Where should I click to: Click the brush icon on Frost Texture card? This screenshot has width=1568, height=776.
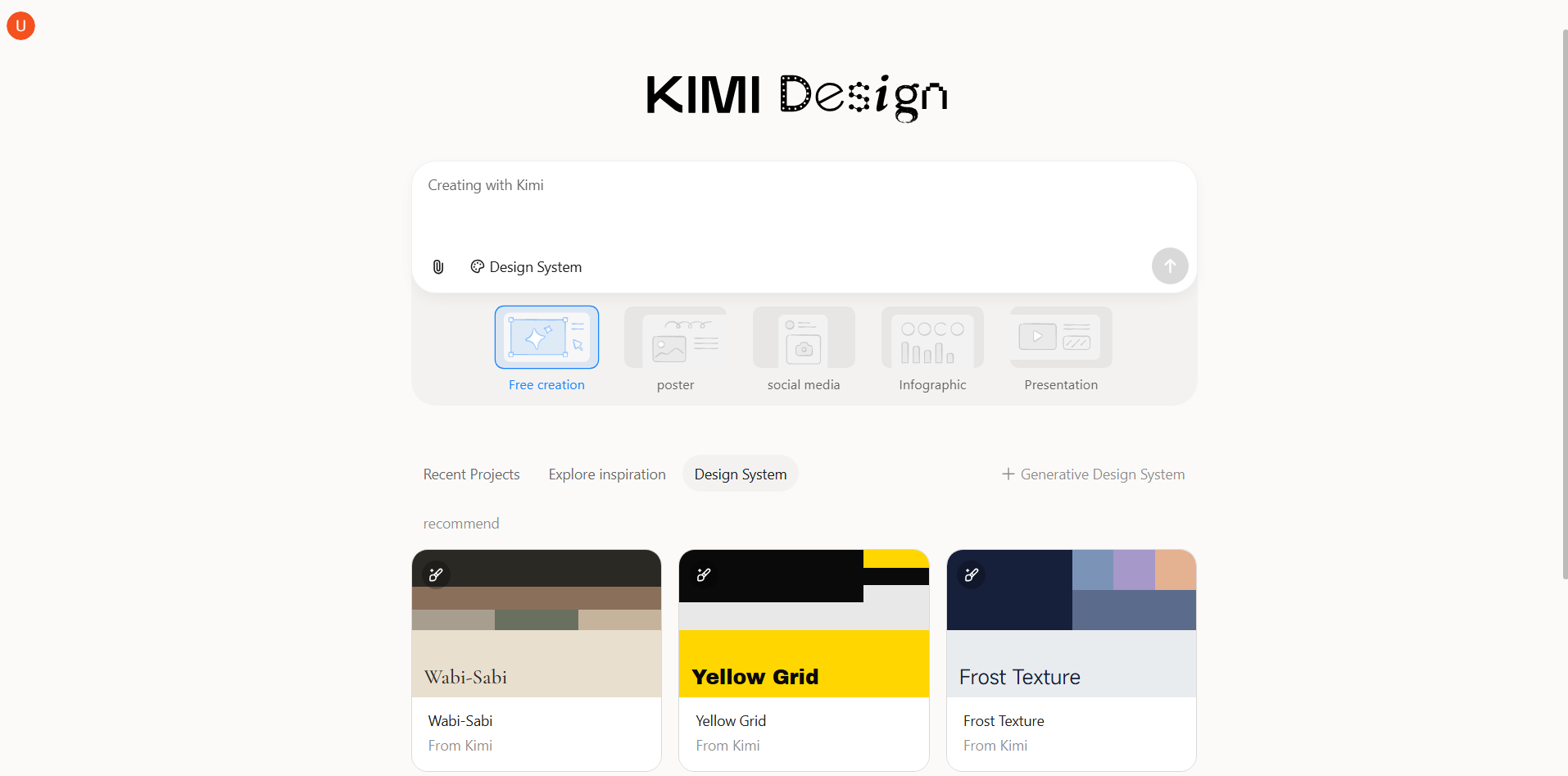coord(972,574)
